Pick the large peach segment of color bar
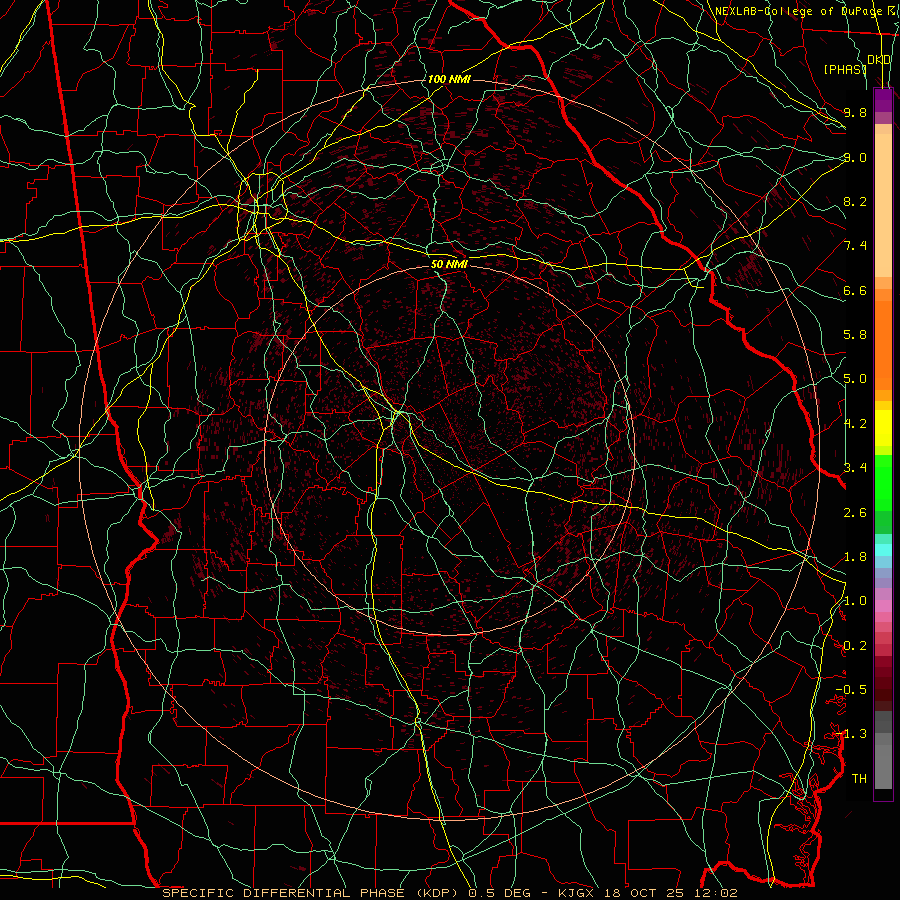 [883, 205]
